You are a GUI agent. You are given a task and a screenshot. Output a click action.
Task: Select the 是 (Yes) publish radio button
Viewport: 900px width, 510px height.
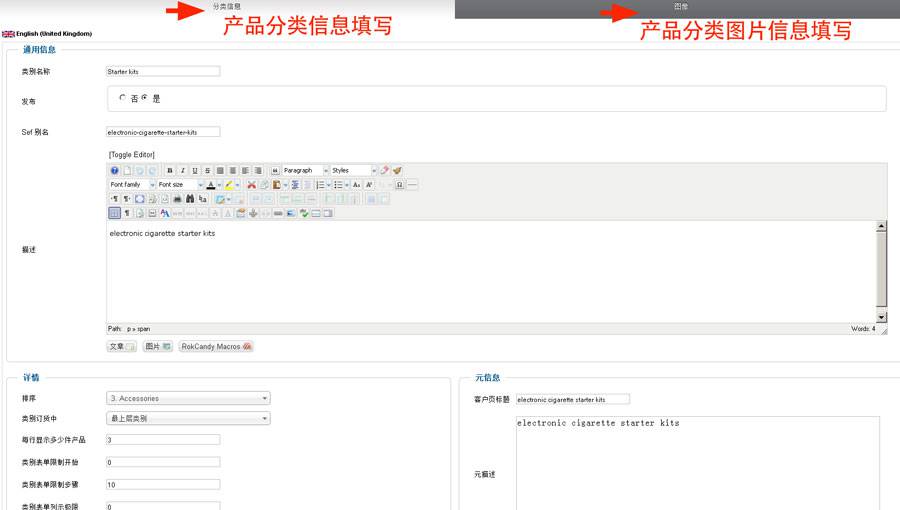pos(145,98)
